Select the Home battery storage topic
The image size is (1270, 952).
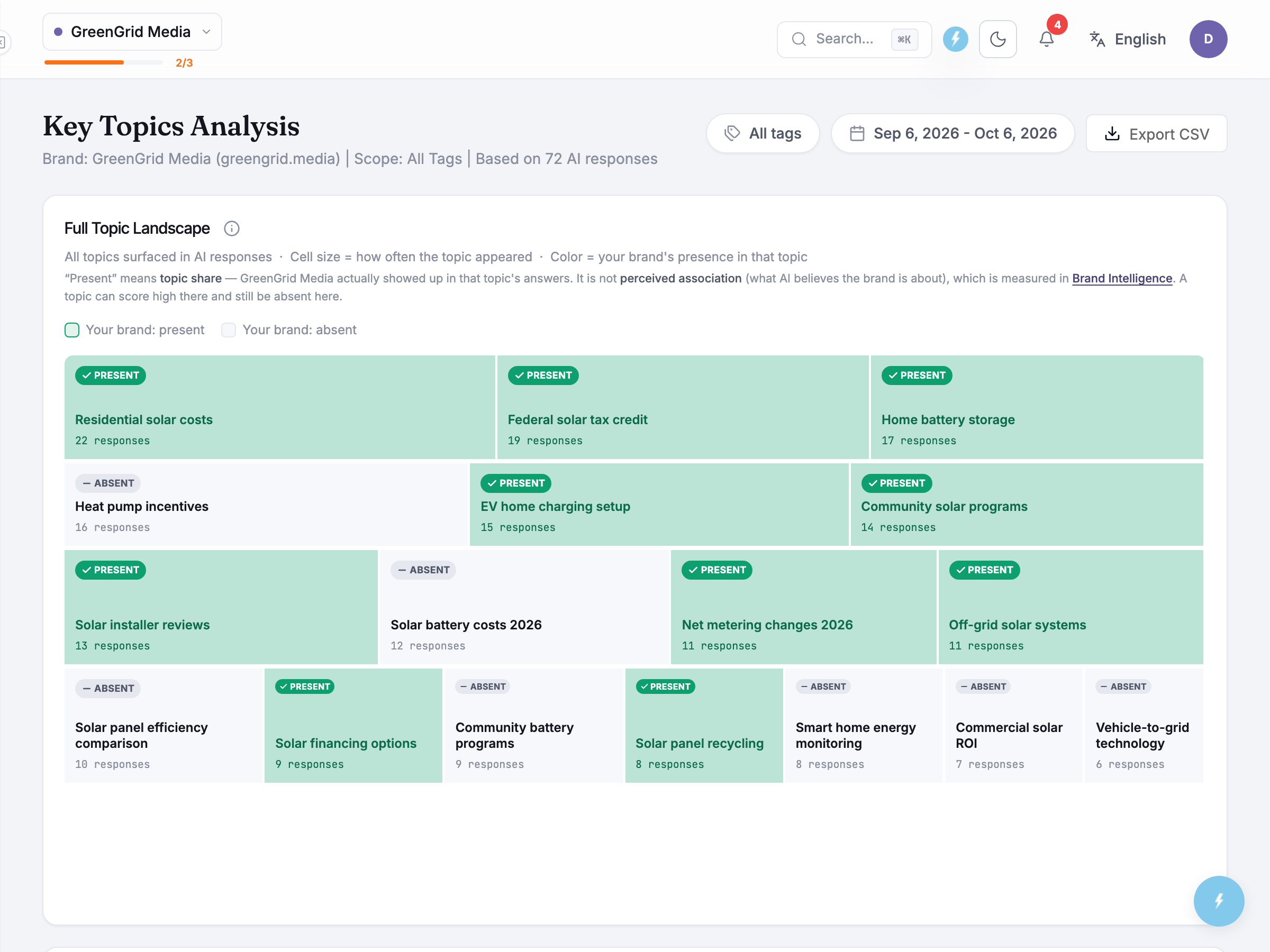point(1036,407)
